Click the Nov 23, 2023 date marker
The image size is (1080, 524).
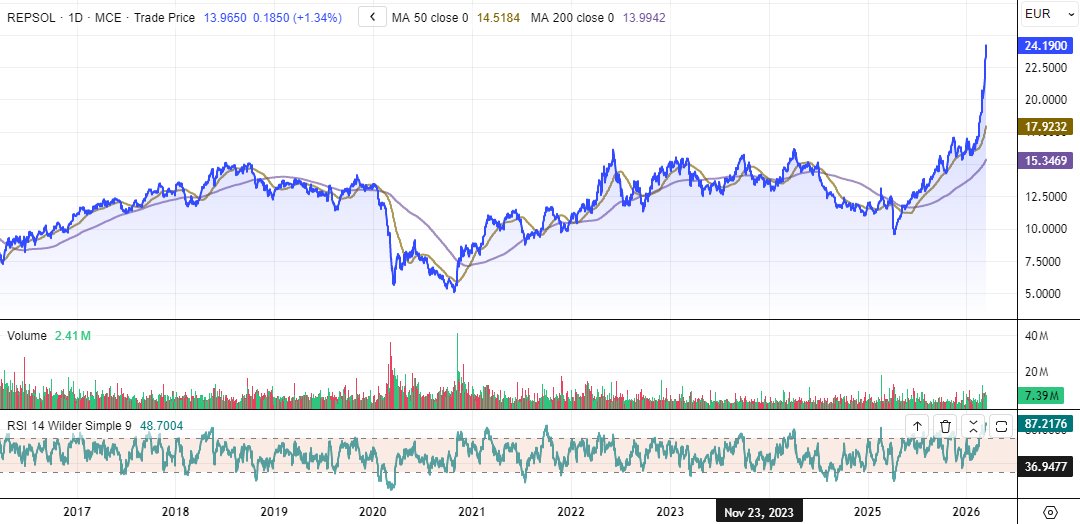(x=758, y=512)
